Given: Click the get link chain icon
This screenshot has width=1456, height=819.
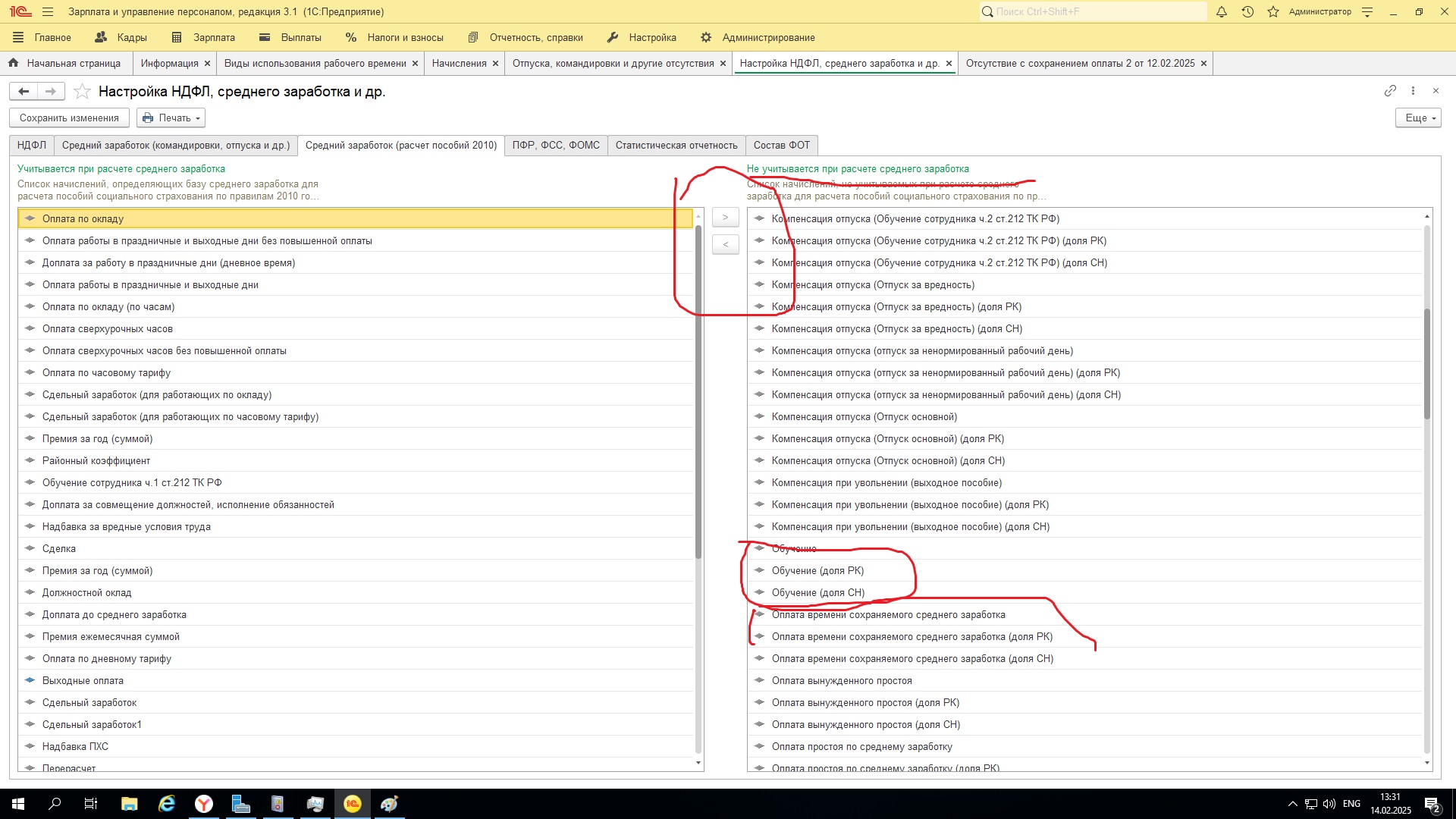Looking at the screenshot, I should tap(1390, 91).
